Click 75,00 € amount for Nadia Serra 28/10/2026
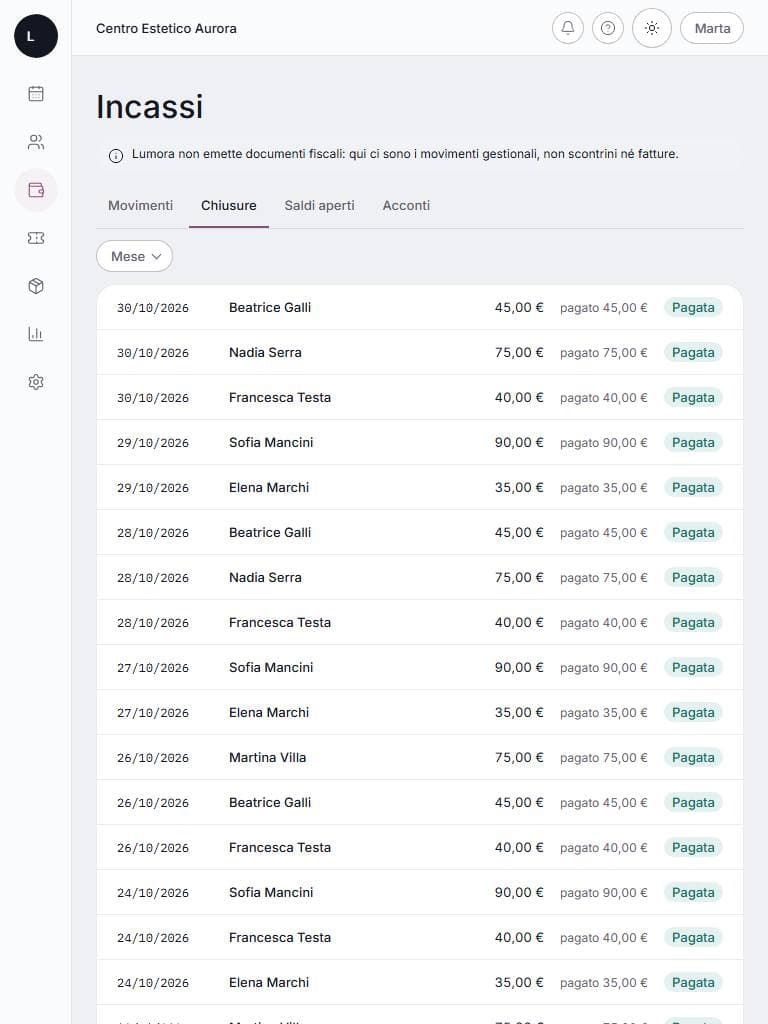This screenshot has height=1024, width=768. (x=519, y=578)
